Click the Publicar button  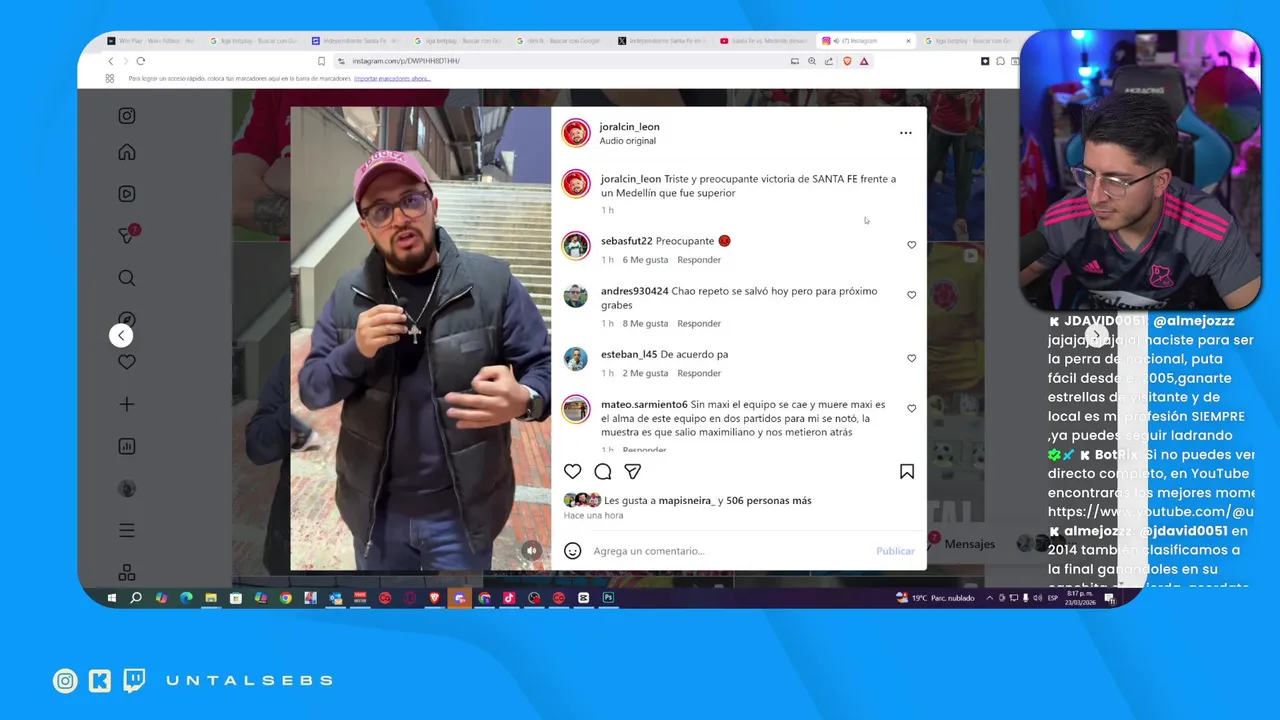[x=895, y=551]
